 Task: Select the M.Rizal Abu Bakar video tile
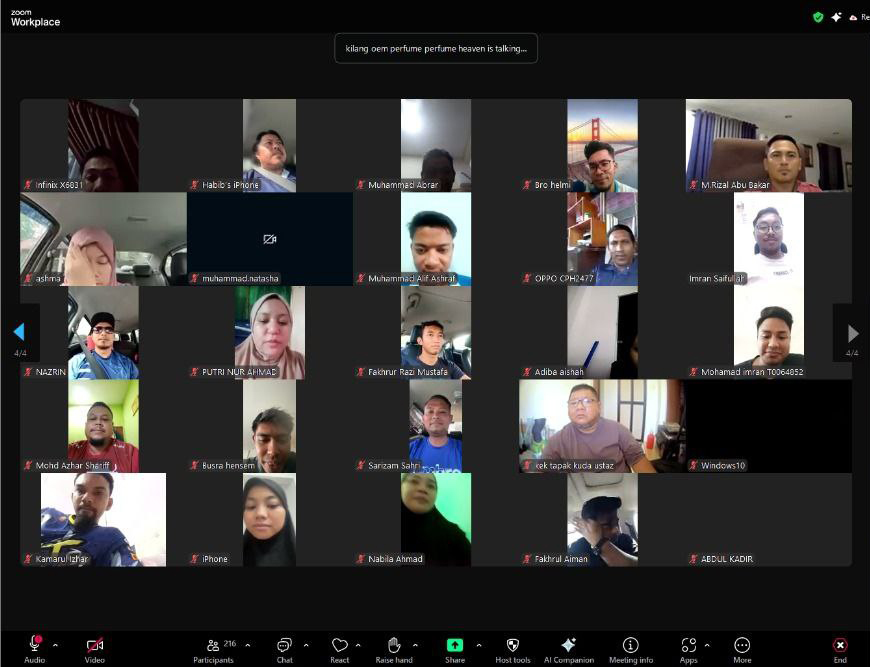pyautogui.click(x=768, y=145)
